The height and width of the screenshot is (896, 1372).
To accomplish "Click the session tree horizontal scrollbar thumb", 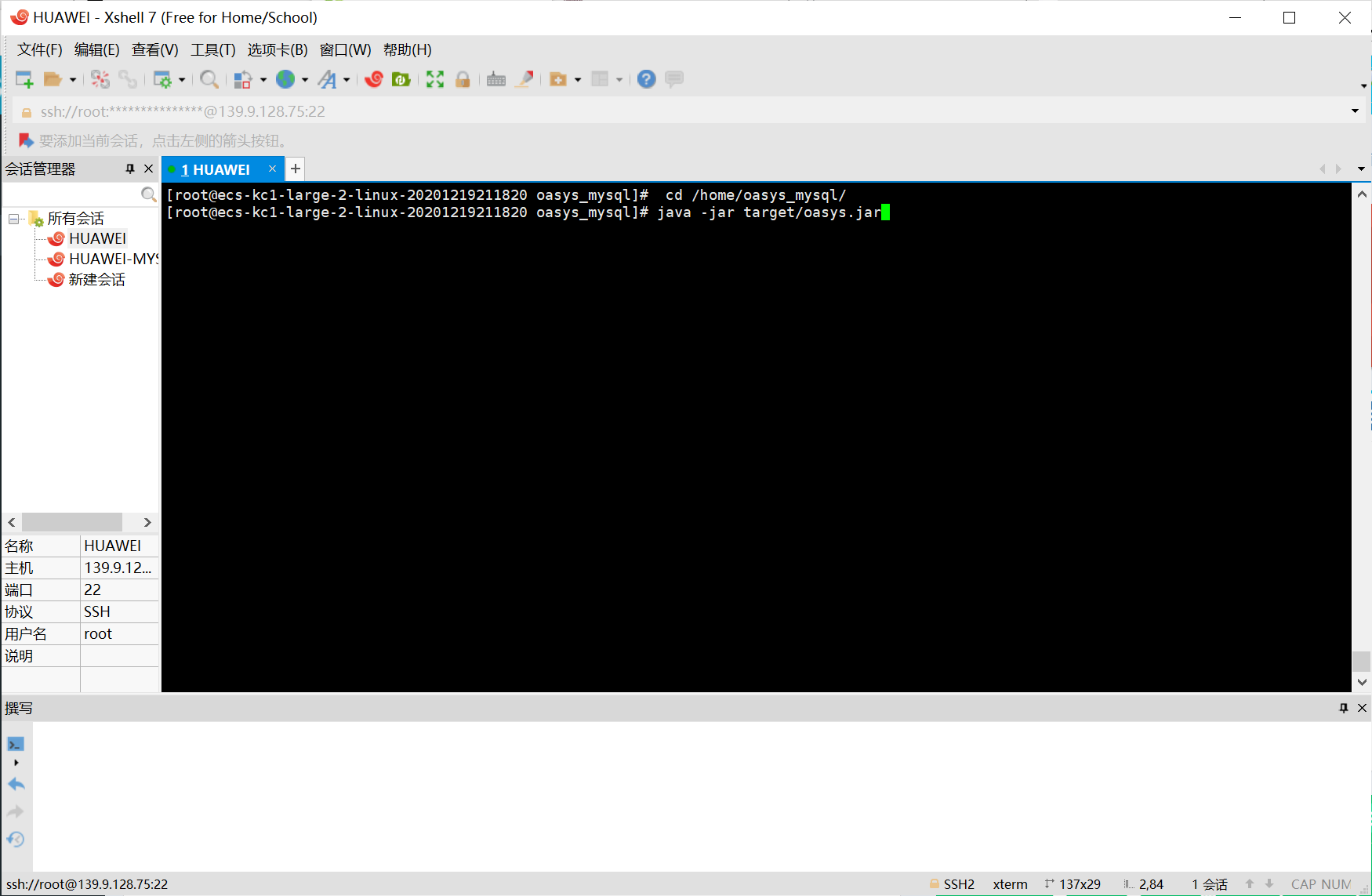I will [x=72, y=522].
